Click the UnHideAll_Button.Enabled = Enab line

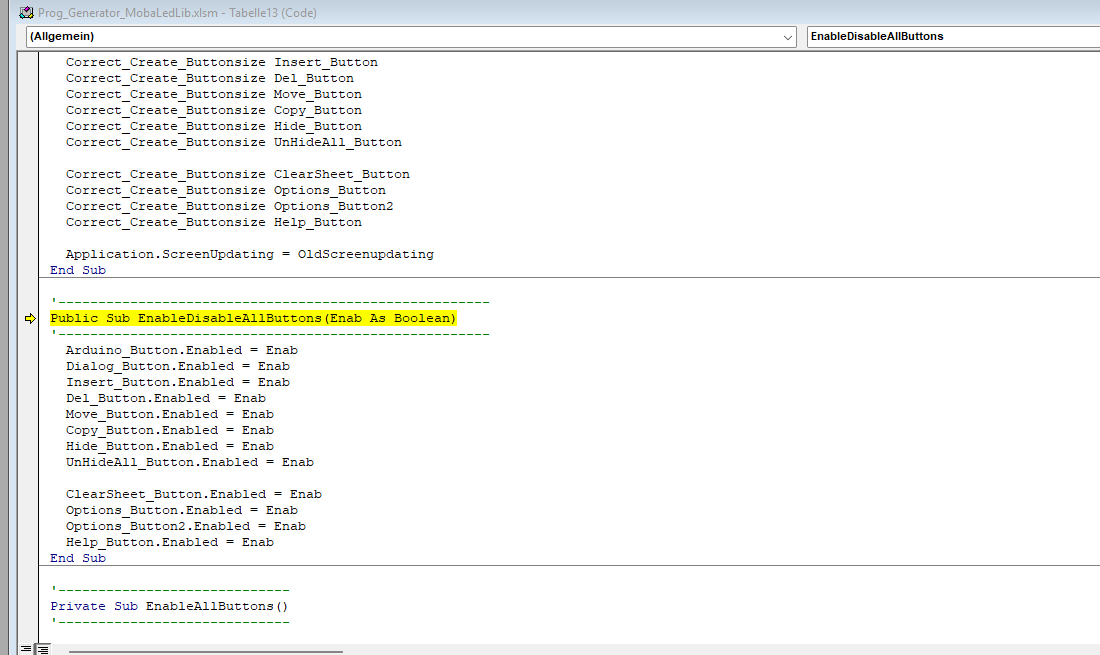tap(189, 462)
